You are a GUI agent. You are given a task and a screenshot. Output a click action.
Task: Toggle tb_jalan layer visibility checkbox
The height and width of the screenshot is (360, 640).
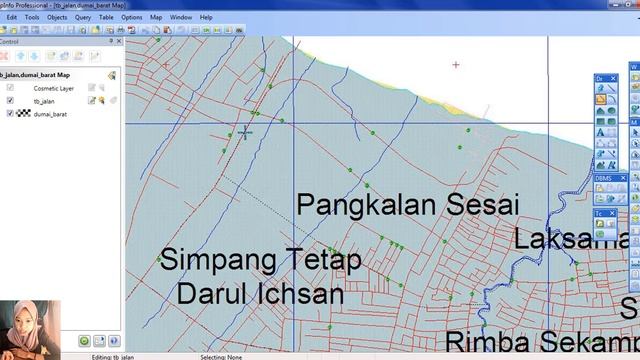pyautogui.click(x=10, y=100)
